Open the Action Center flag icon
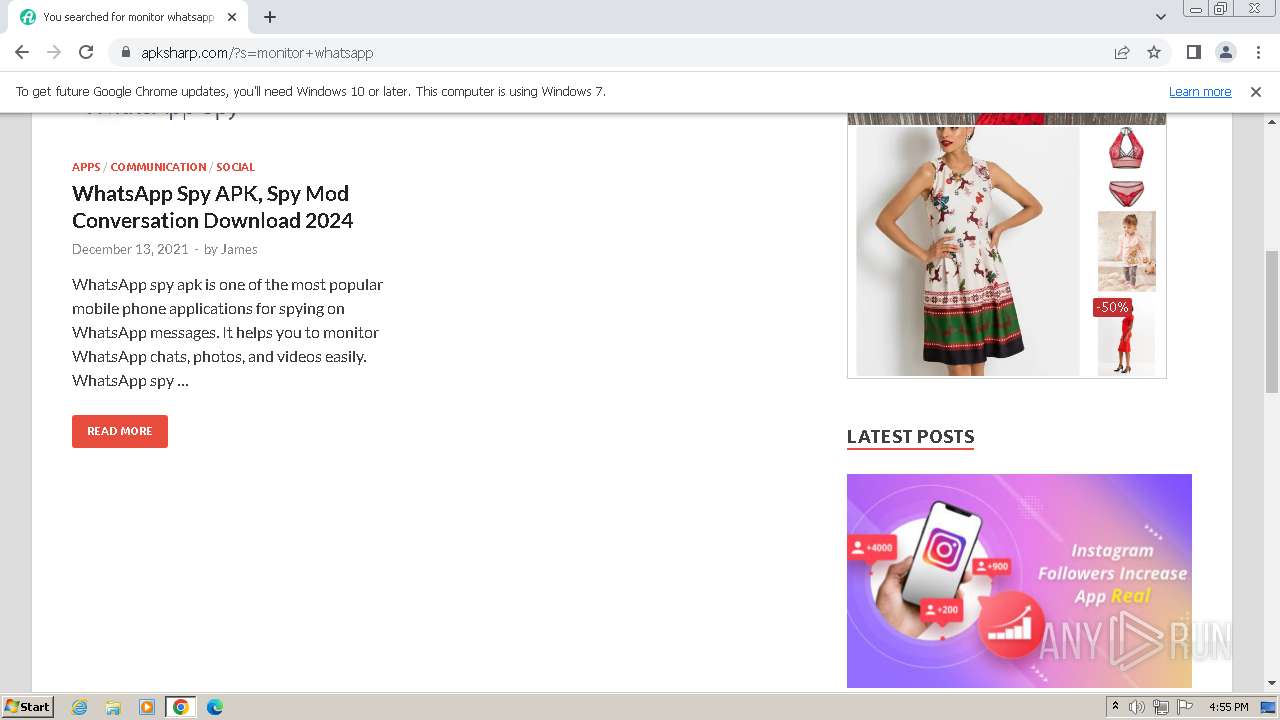Screen dimensions: 1280x720 click(x=1185, y=707)
